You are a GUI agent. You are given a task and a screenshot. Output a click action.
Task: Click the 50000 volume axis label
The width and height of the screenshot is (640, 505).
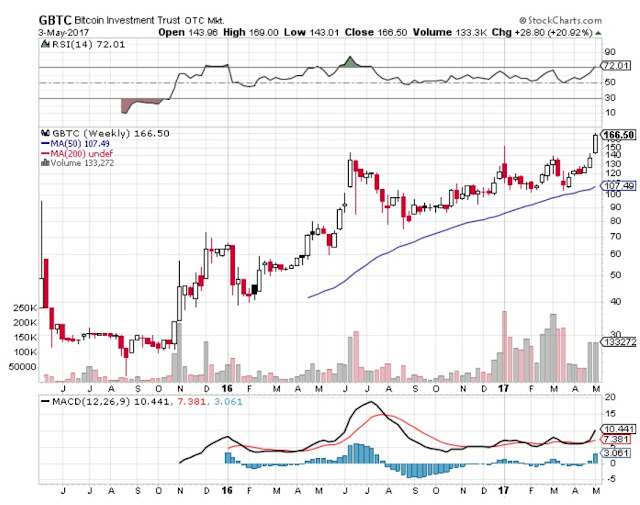click(22, 367)
